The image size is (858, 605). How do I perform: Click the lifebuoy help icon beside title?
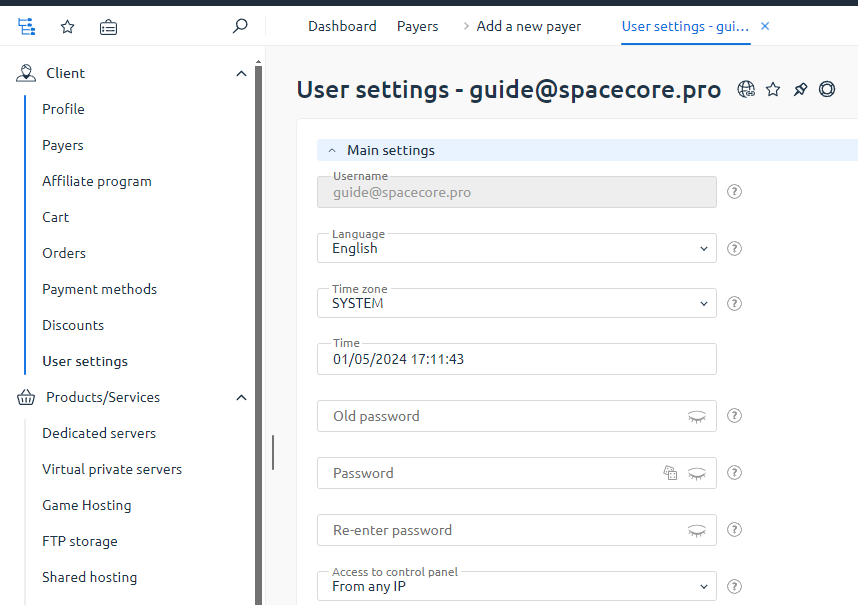[x=827, y=89]
